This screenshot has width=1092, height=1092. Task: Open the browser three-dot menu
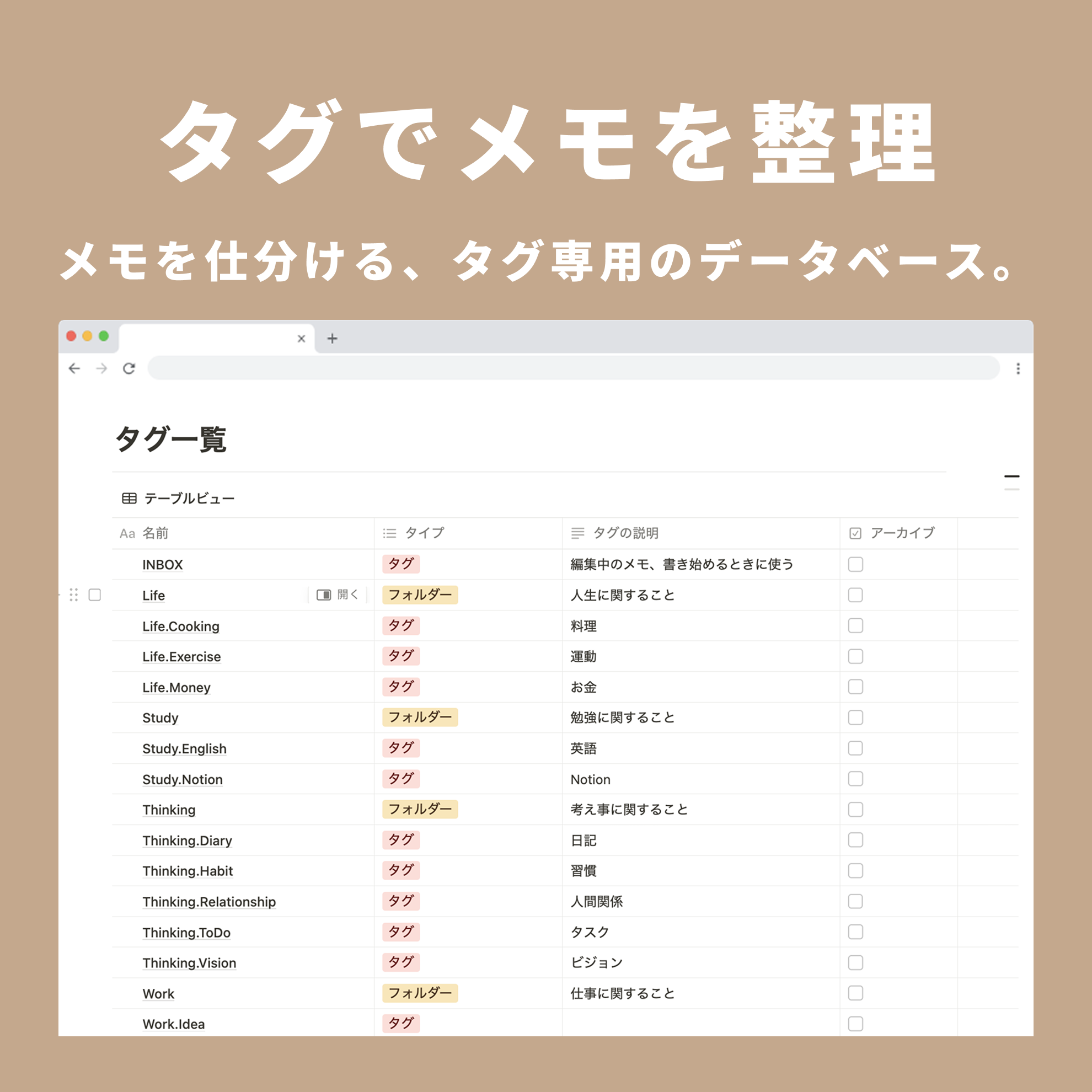pos(1018,368)
